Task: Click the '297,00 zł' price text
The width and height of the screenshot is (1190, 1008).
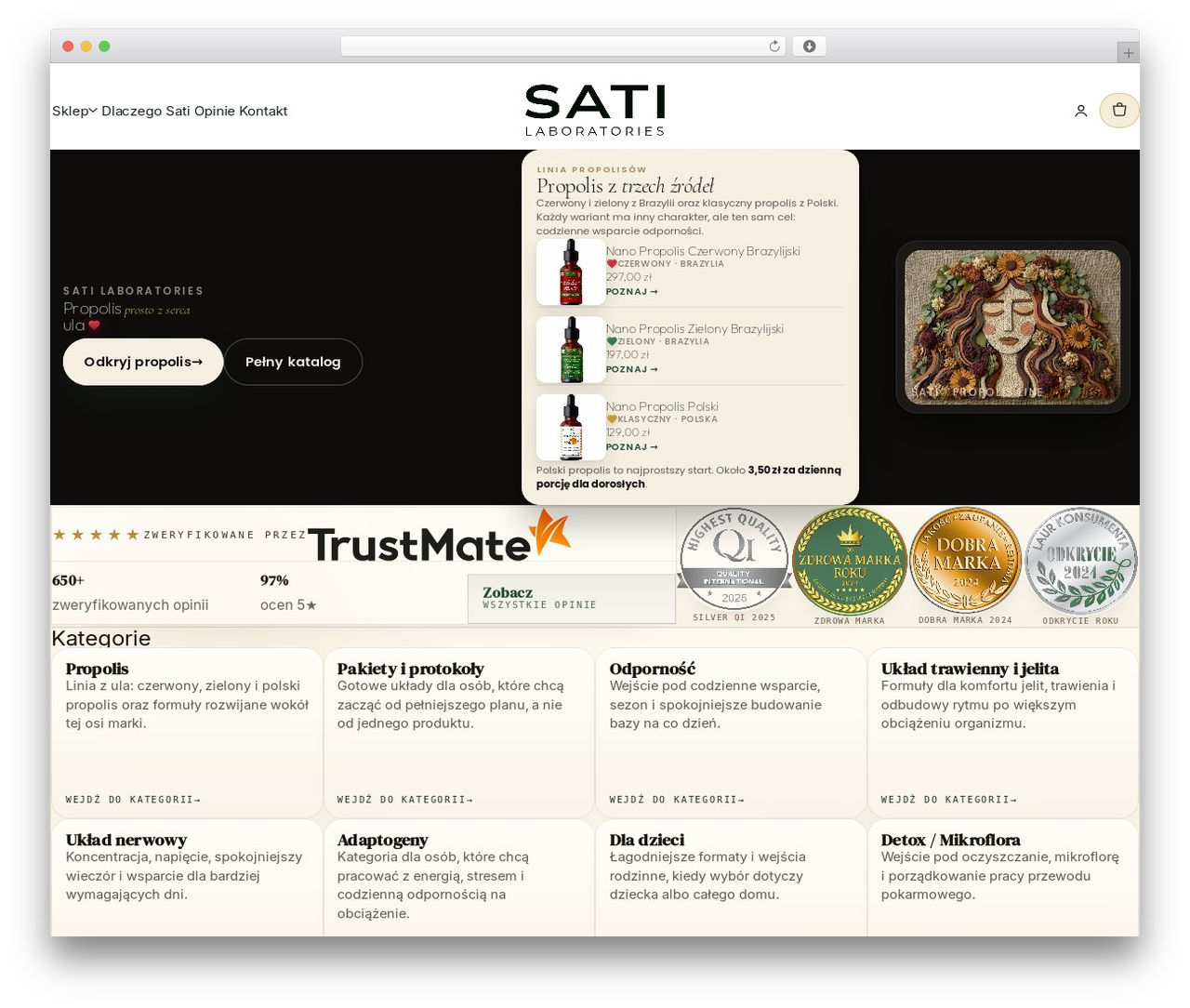Action: click(x=629, y=277)
